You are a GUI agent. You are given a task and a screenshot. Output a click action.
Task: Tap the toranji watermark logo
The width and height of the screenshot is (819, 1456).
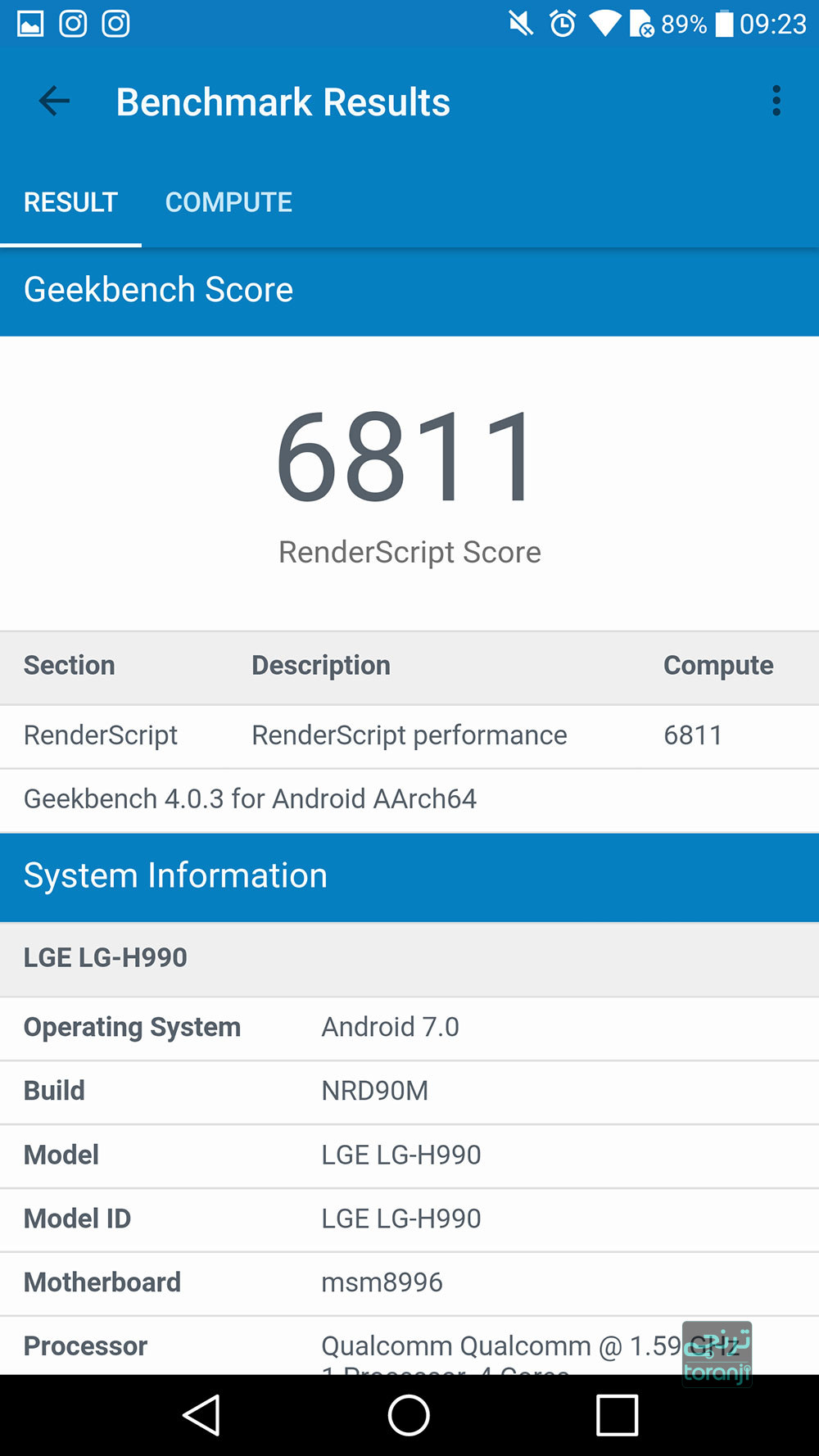[717, 1354]
